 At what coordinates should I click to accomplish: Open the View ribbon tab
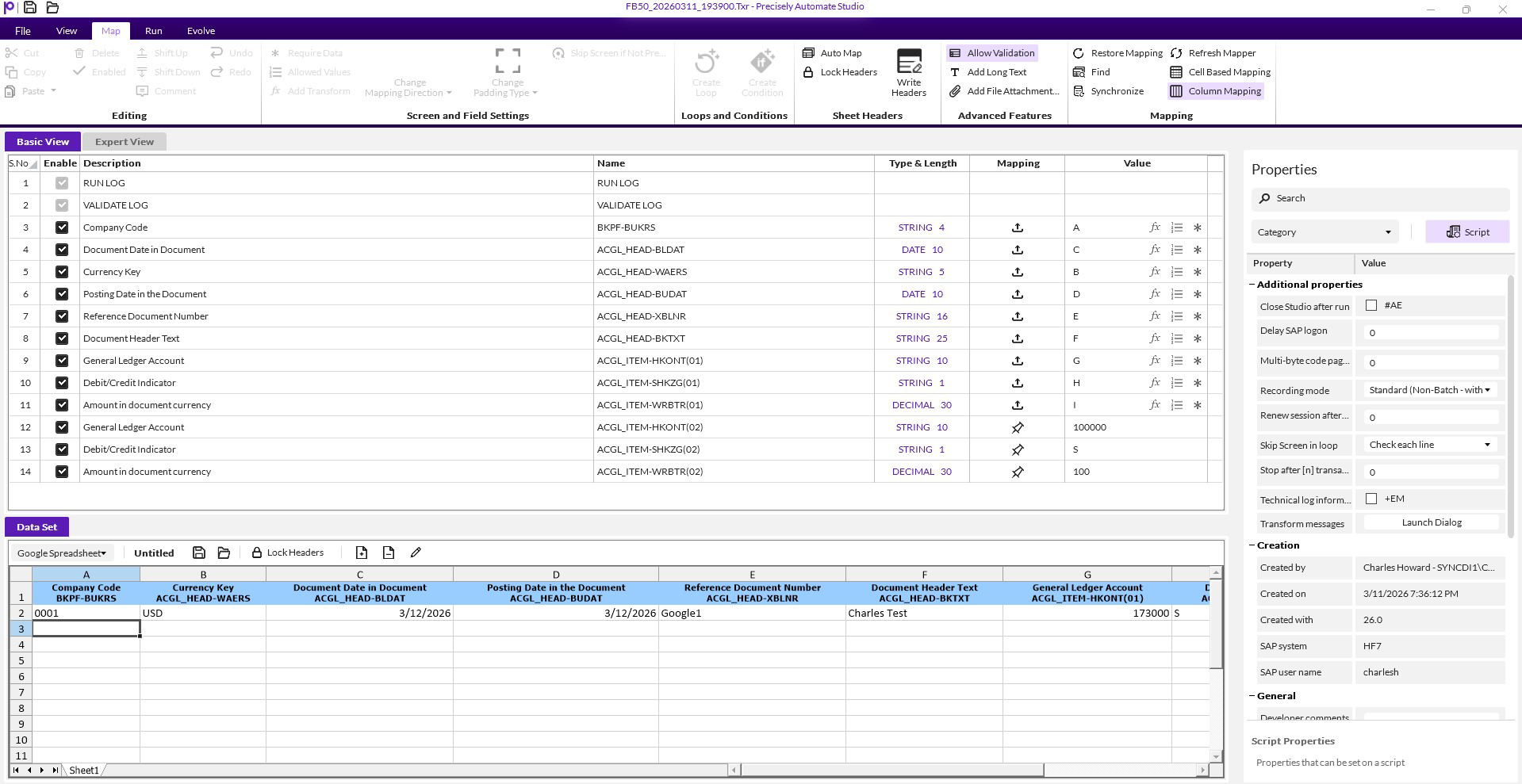coord(67,31)
